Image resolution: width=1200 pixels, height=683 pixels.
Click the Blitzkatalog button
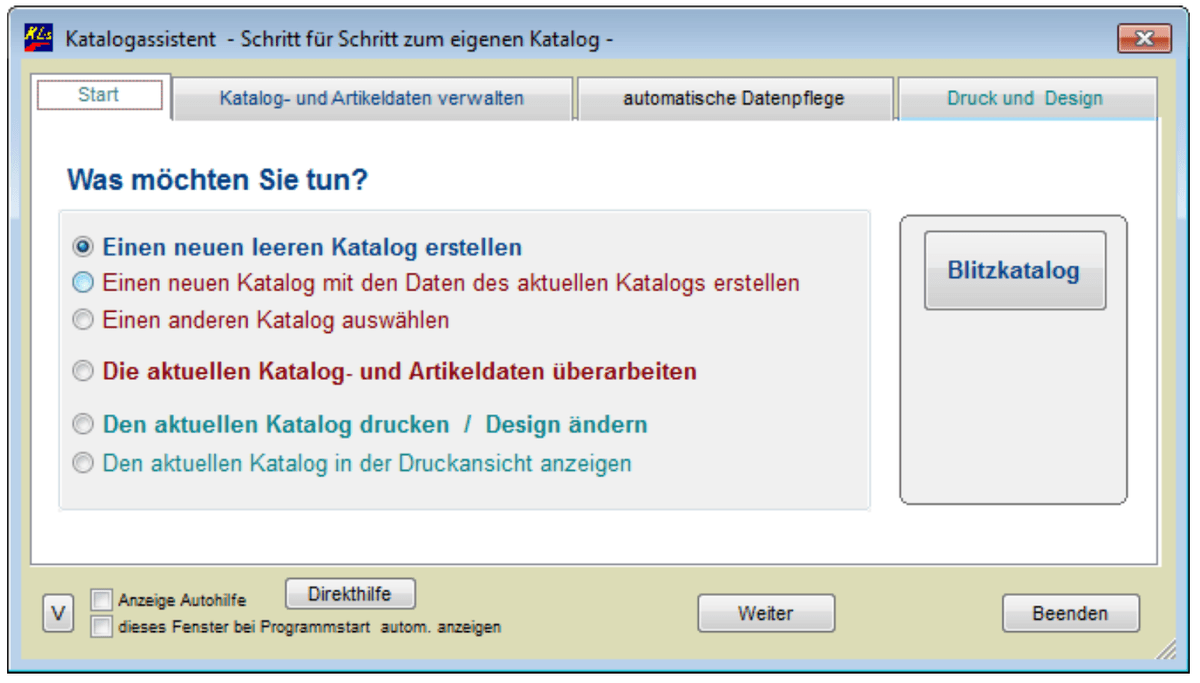click(x=1014, y=270)
